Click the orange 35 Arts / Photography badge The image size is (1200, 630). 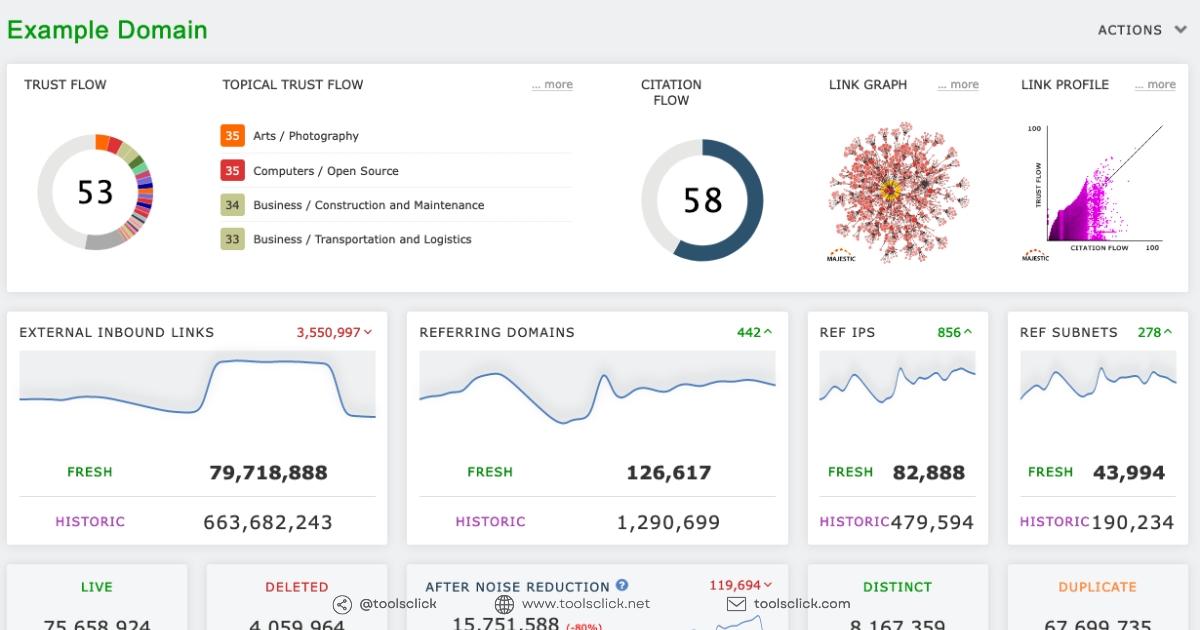tap(232, 136)
